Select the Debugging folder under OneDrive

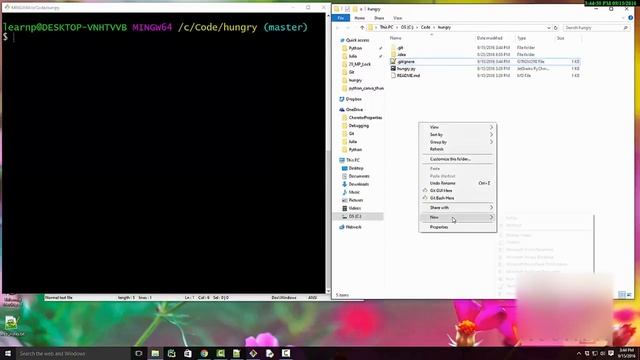coord(359,126)
